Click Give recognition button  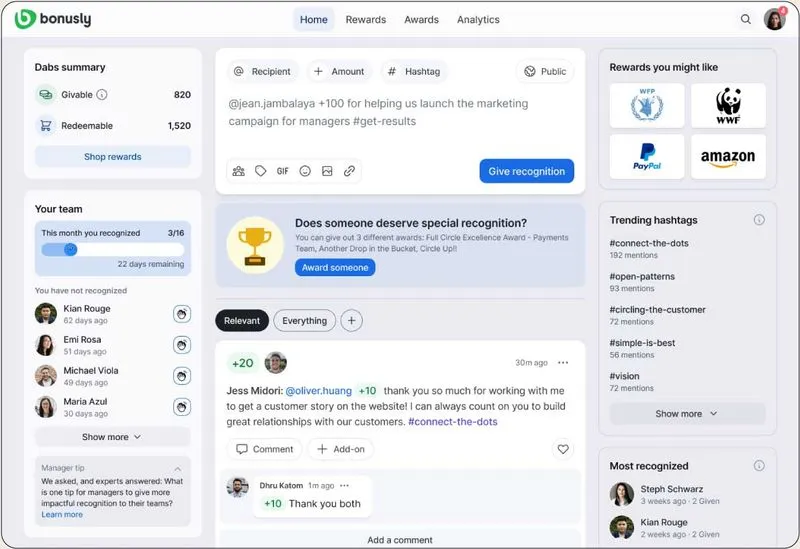(x=527, y=171)
